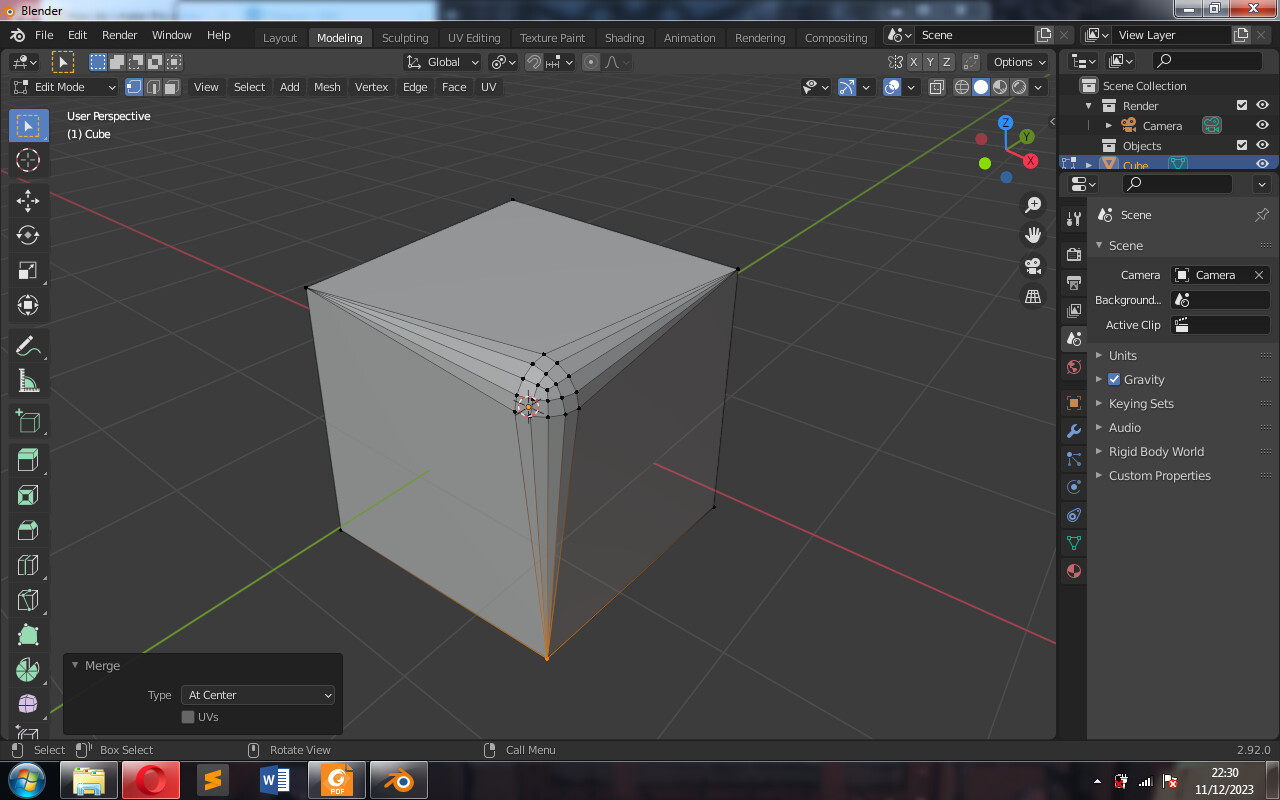This screenshot has width=1280, height=800.
Task: Switch orthographic/perspective grid icon
Action: (1033, 297)
